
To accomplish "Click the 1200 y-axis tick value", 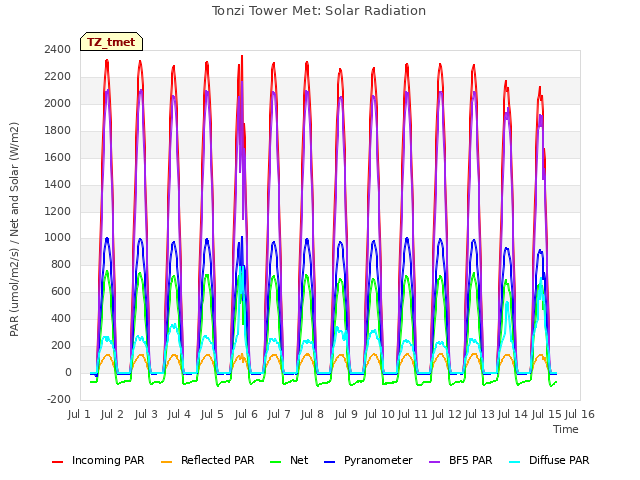I will click(x=58, y=211).
